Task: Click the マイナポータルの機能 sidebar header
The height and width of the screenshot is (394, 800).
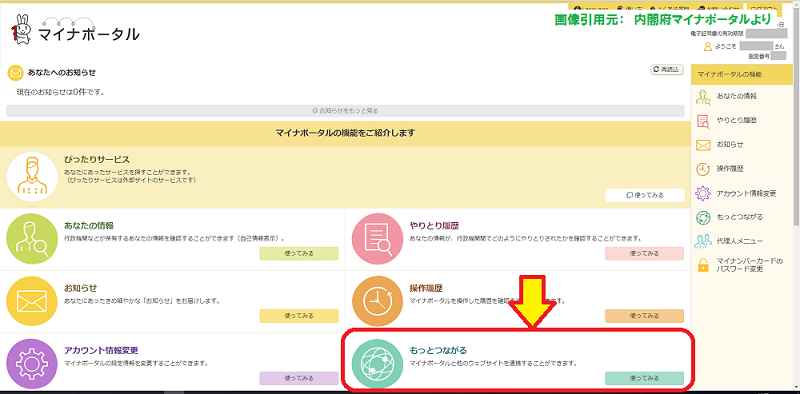Action: pos(742,75)
